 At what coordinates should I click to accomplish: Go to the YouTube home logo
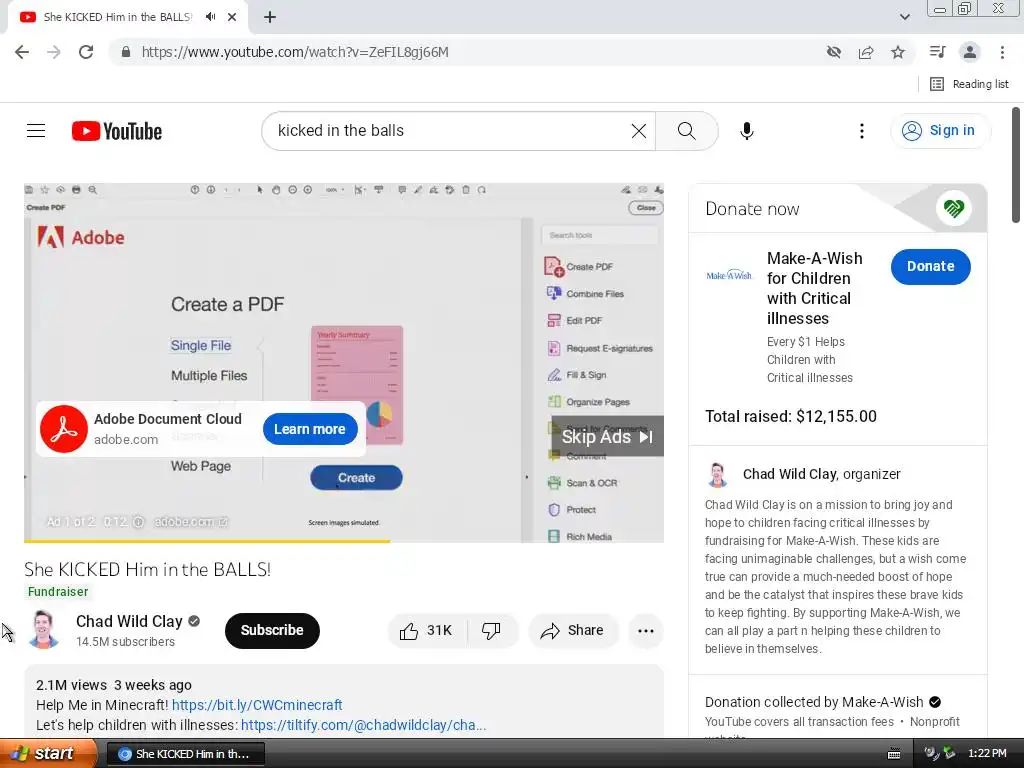coord(117,131)
